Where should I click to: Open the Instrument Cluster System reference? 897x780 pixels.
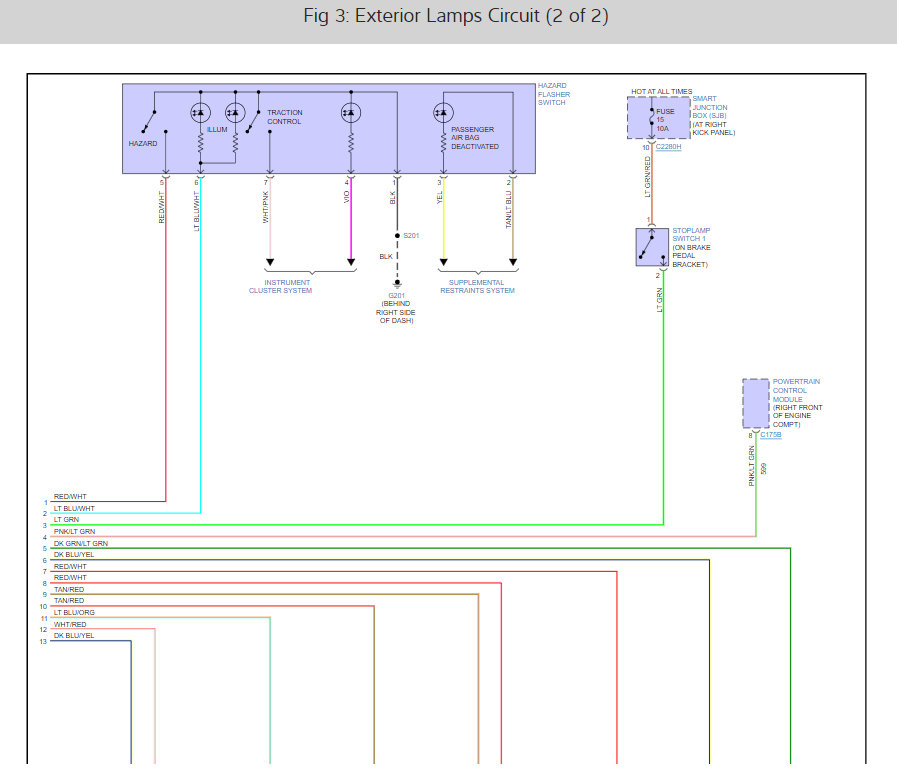click(x=280, y=287)
